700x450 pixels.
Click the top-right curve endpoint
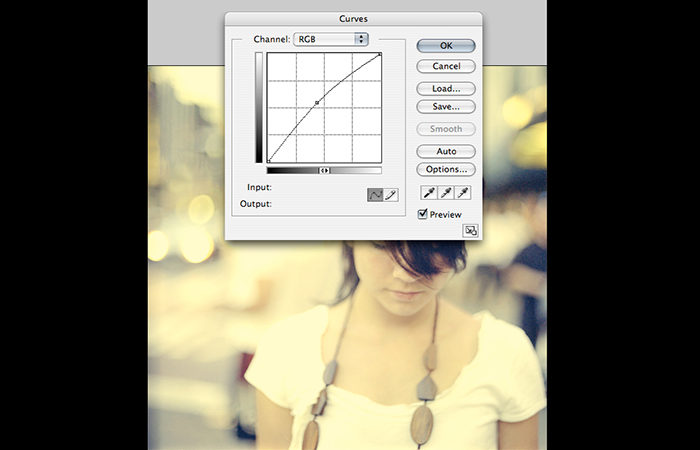pyautogui.click(x=379, y=54)
